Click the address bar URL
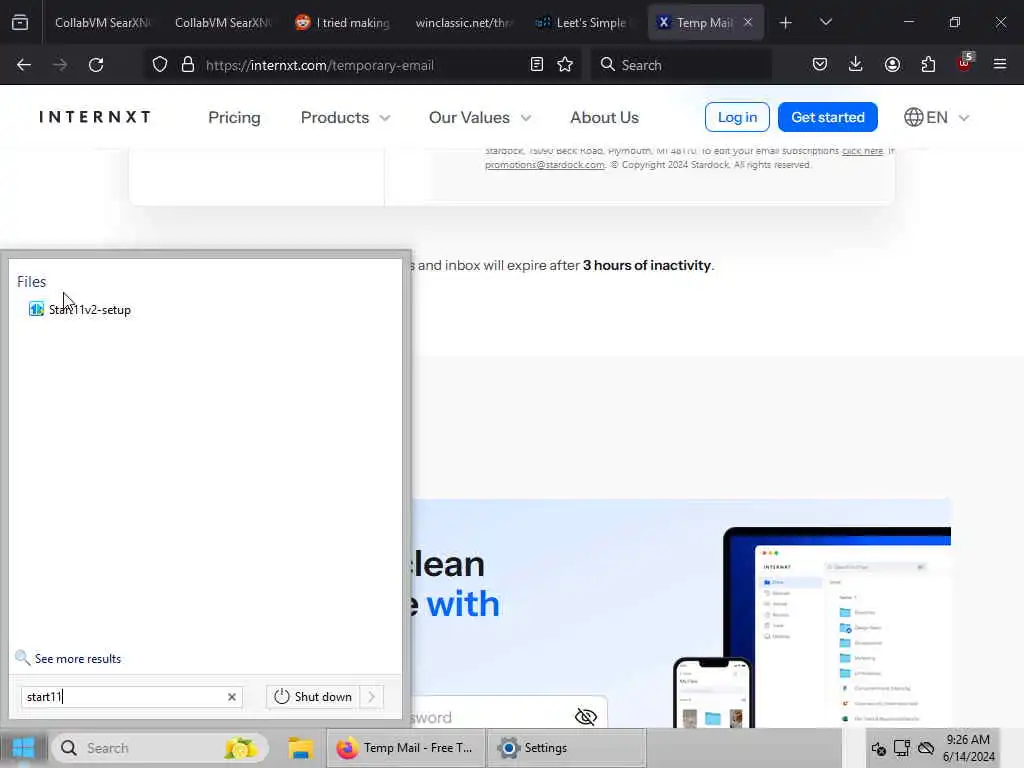Image resolution: width=1024 pixels, height=768 pixels. tap(319, 65)
